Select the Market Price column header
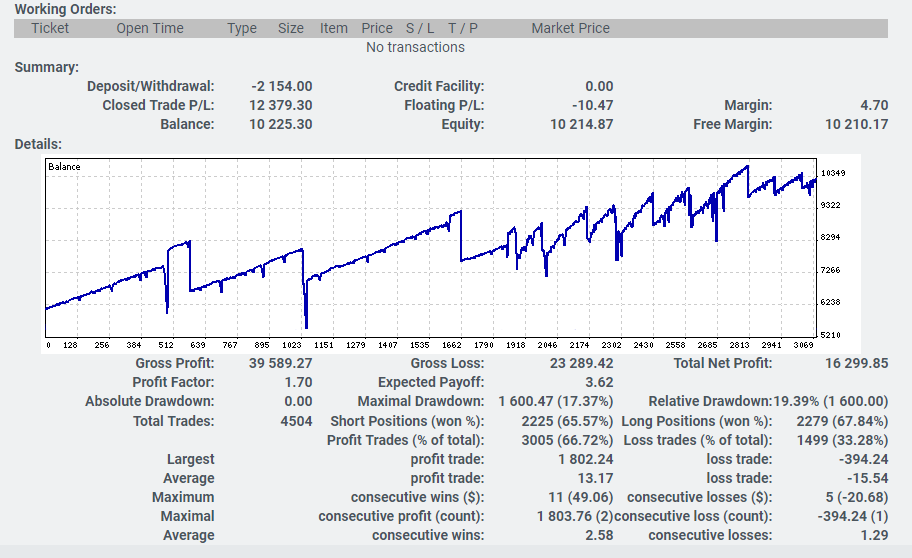Screen dimensions: 912x558 [x=570, y=28]
